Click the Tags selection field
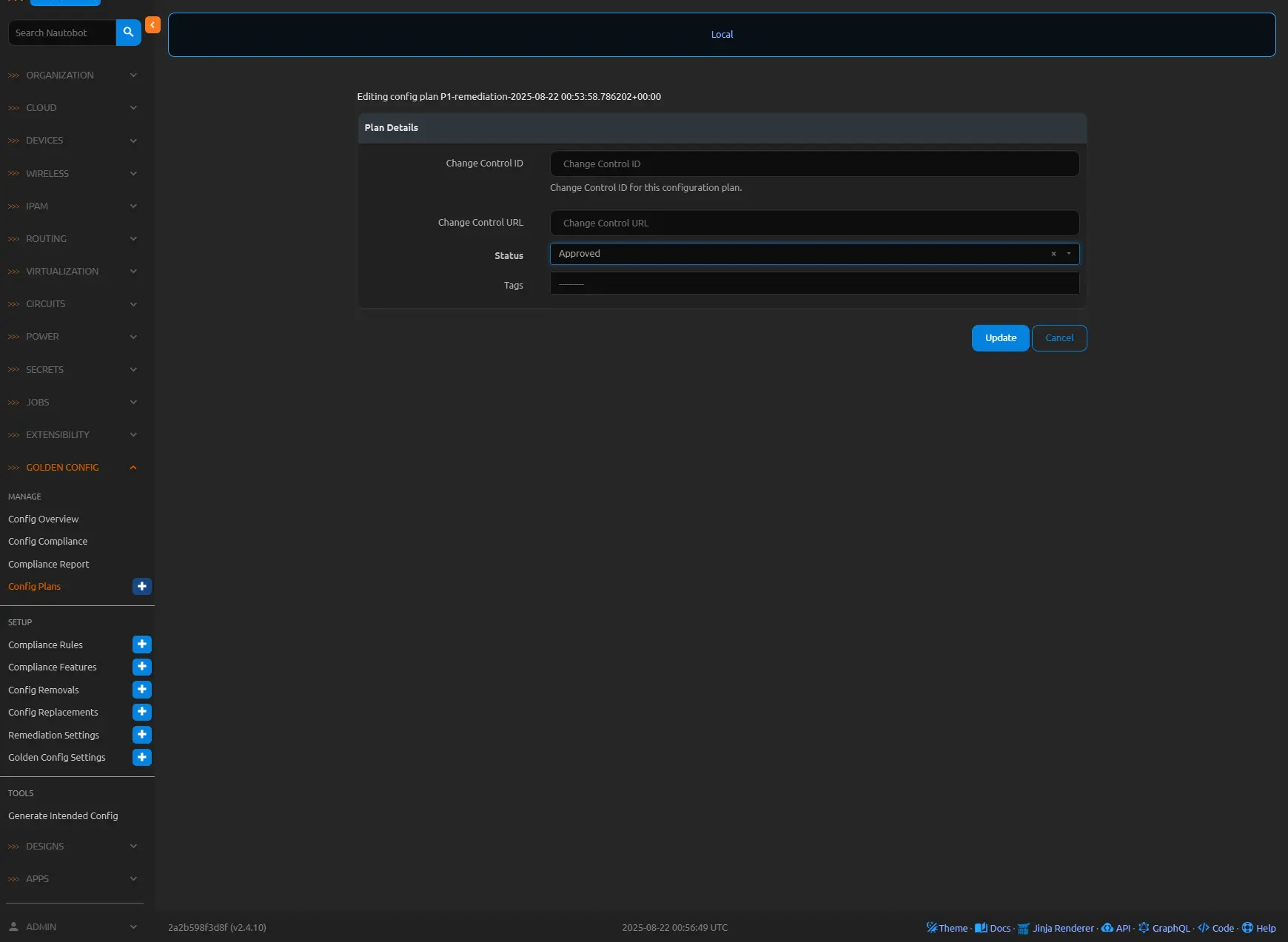1288x942 pixels. click(x=814, y=284)
